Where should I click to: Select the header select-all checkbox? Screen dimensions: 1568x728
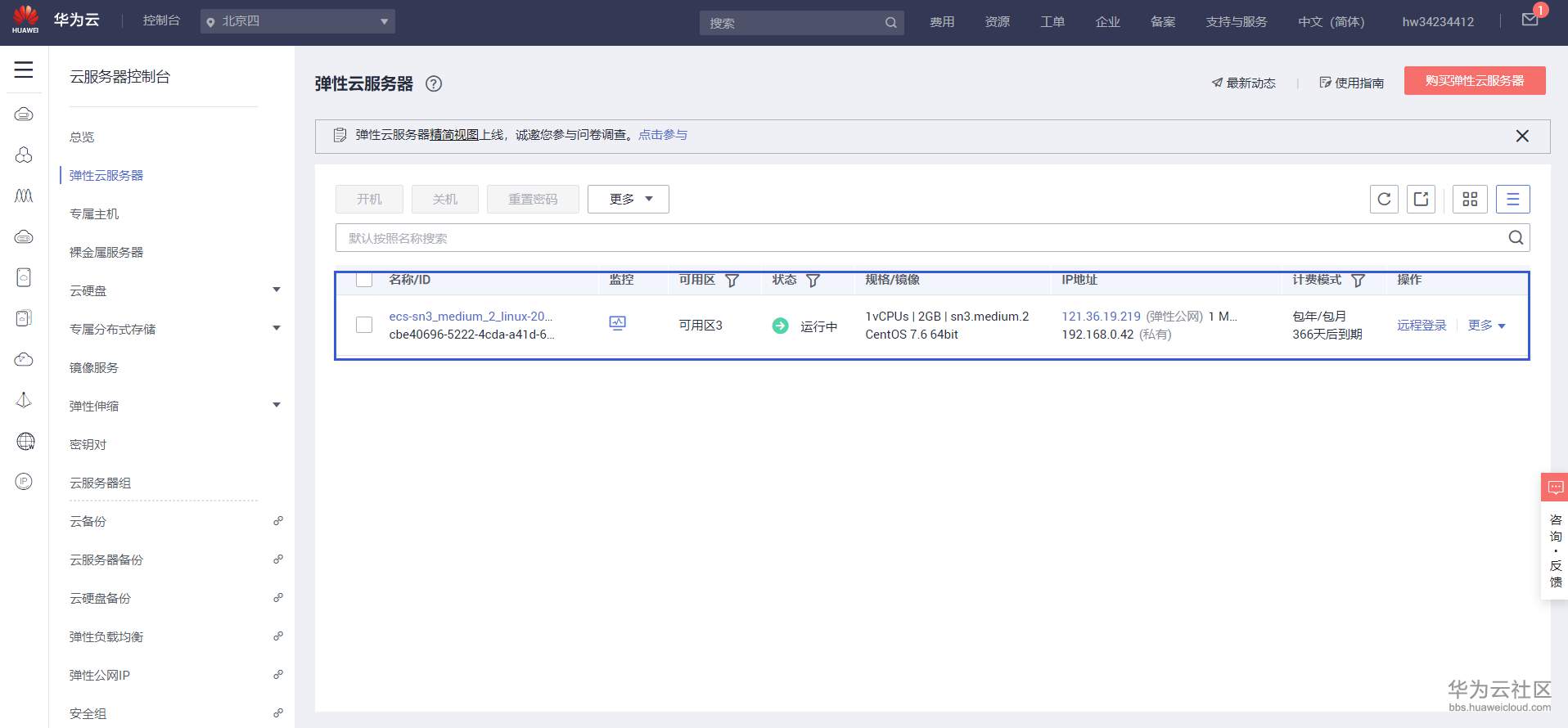click(x=364, y=280)
